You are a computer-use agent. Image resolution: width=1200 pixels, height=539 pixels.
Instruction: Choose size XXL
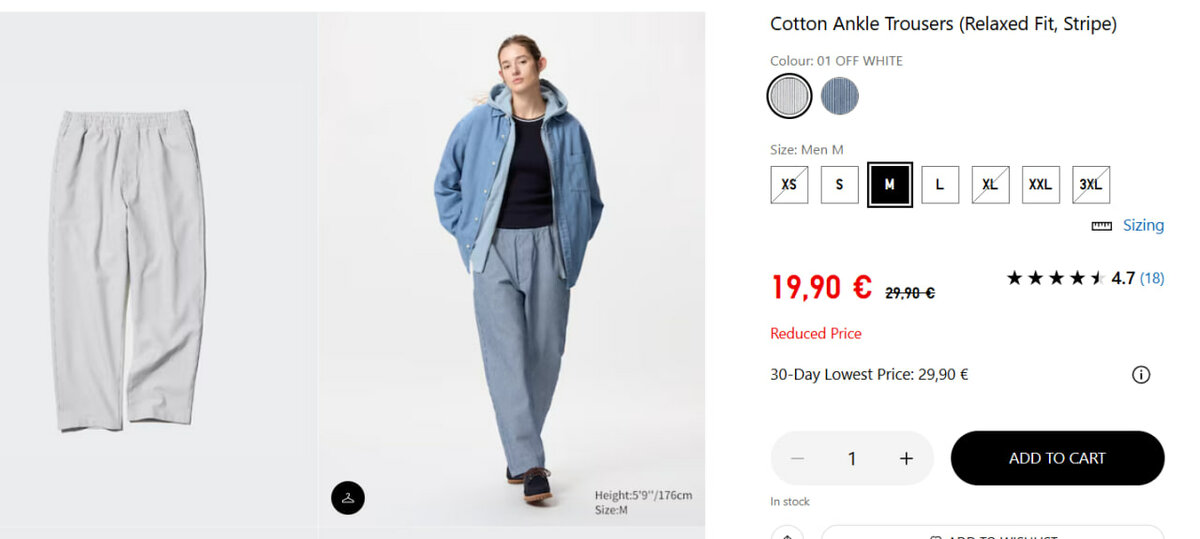coord(1041,185)
